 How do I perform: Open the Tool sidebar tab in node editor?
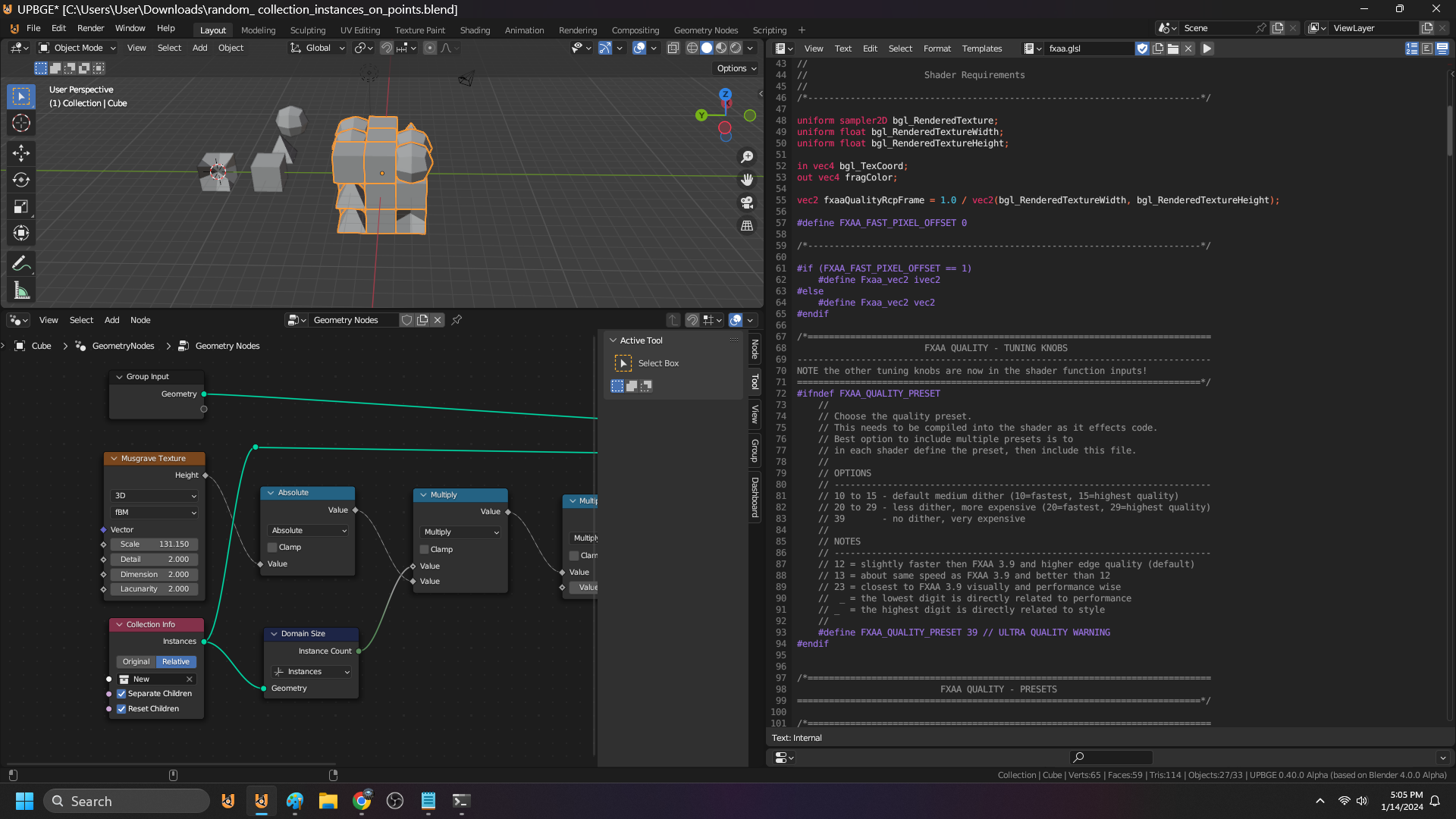[755, 381]
